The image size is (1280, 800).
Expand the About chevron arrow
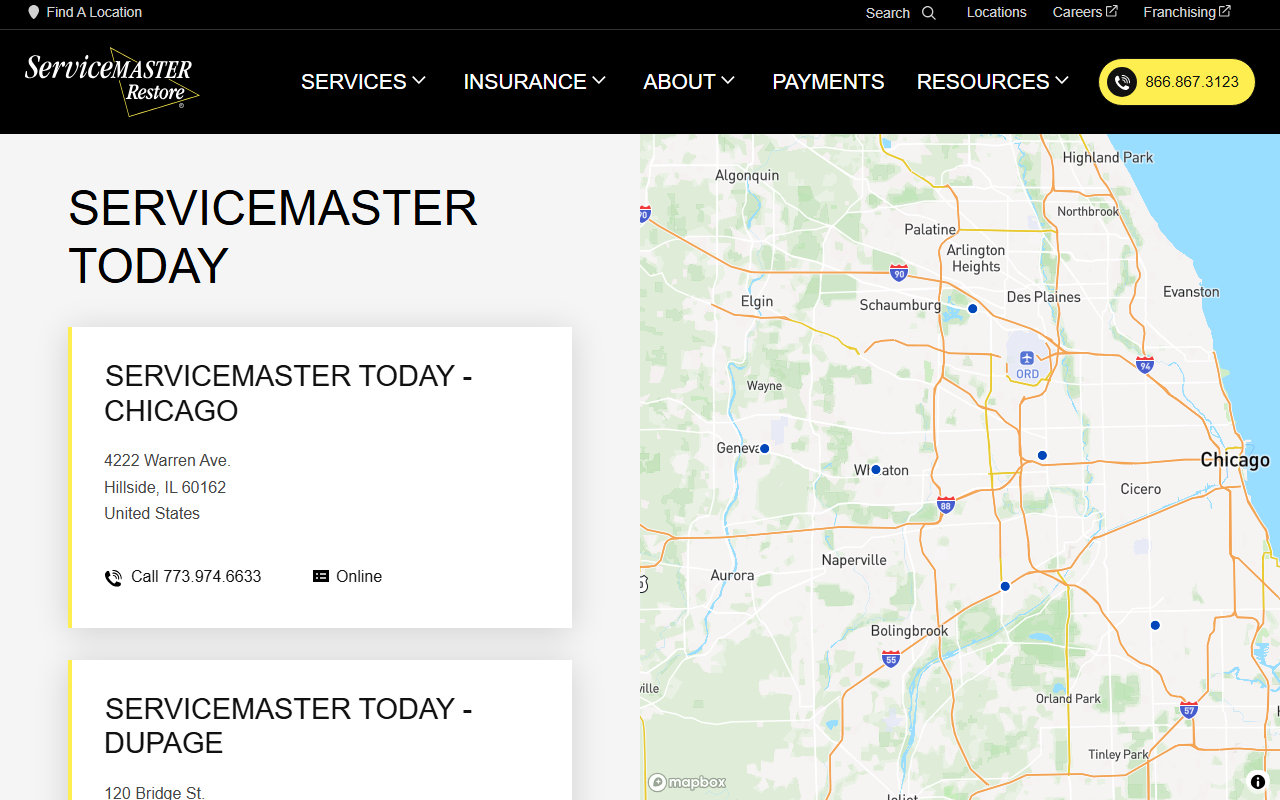tap(728, 80)
